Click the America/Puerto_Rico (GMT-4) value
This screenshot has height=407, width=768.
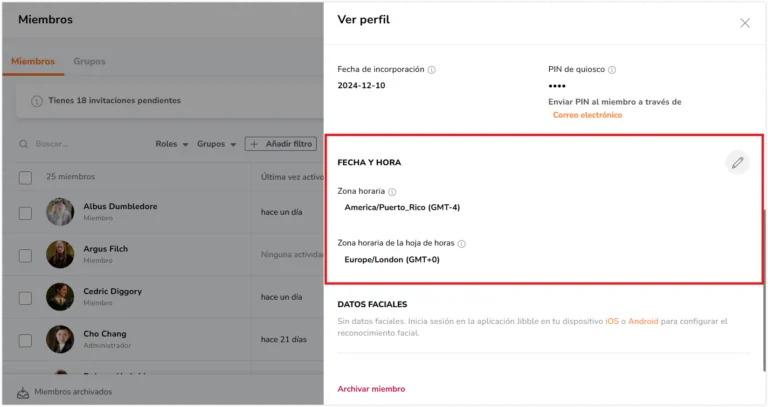pyautogui.click(x=402, y=208)
